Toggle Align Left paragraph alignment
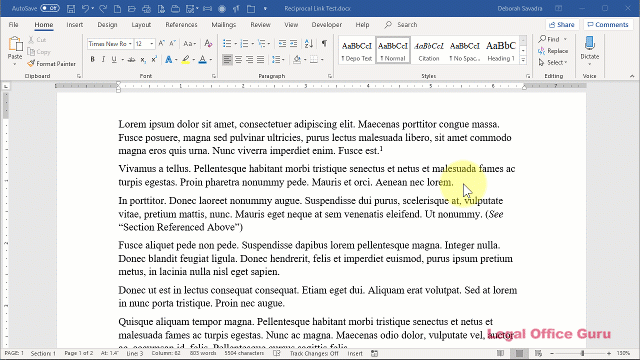The width and height of the screenshot is (640, 360). tap(227, 60)
